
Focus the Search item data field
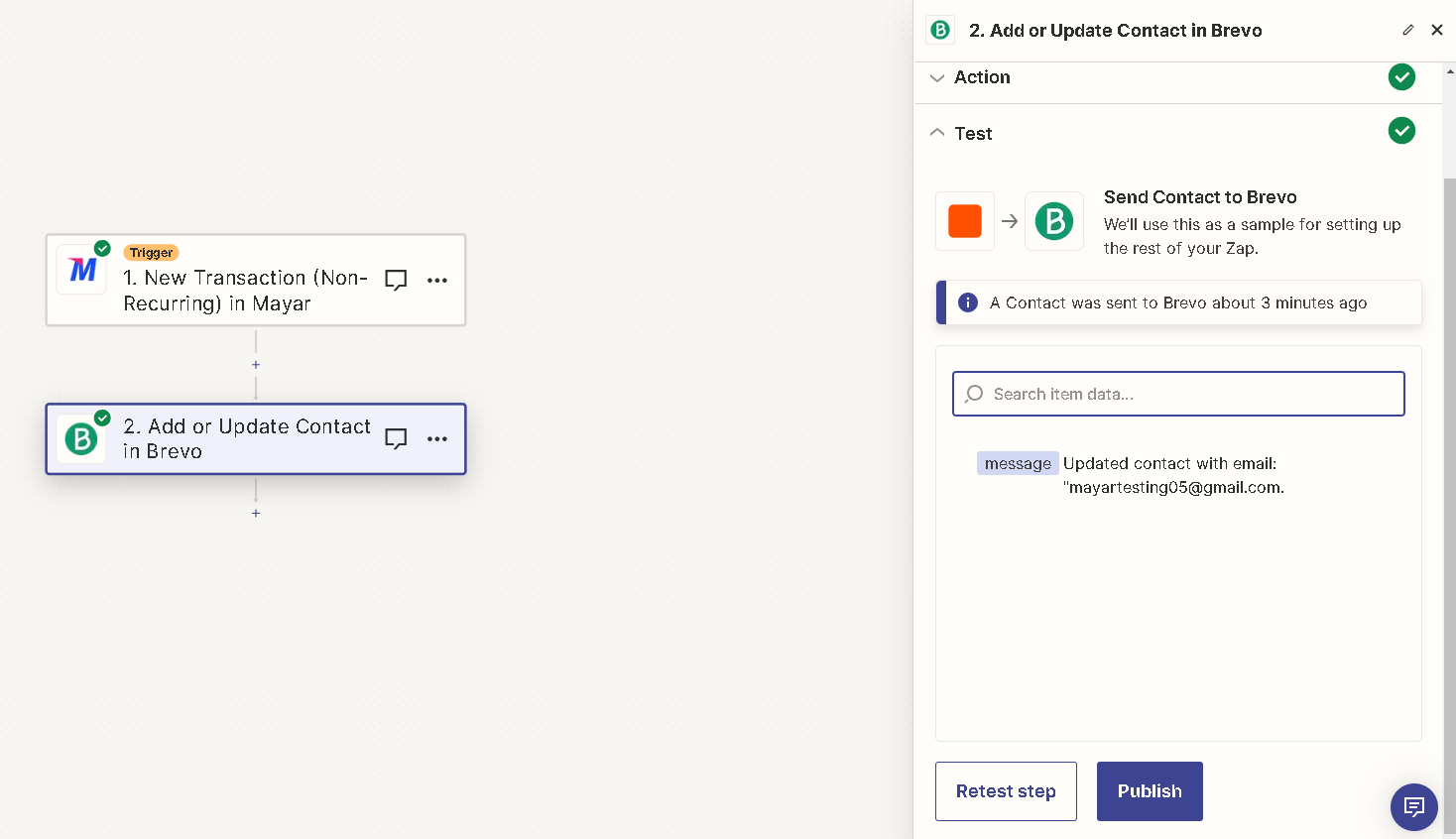(x=1178, y=394)
